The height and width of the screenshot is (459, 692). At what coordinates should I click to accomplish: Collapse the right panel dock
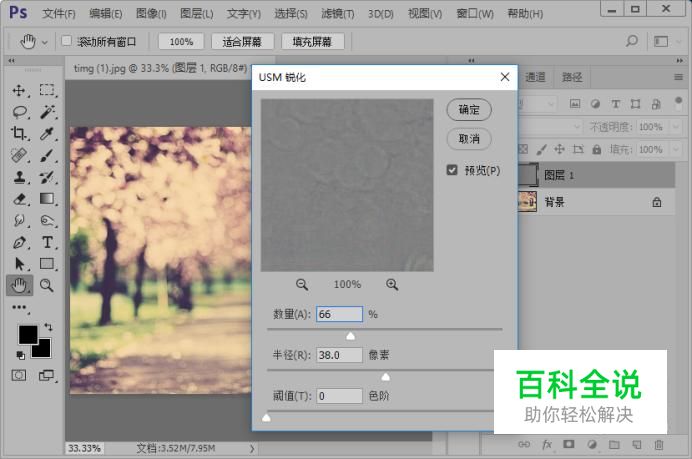(x=680, y=60)
